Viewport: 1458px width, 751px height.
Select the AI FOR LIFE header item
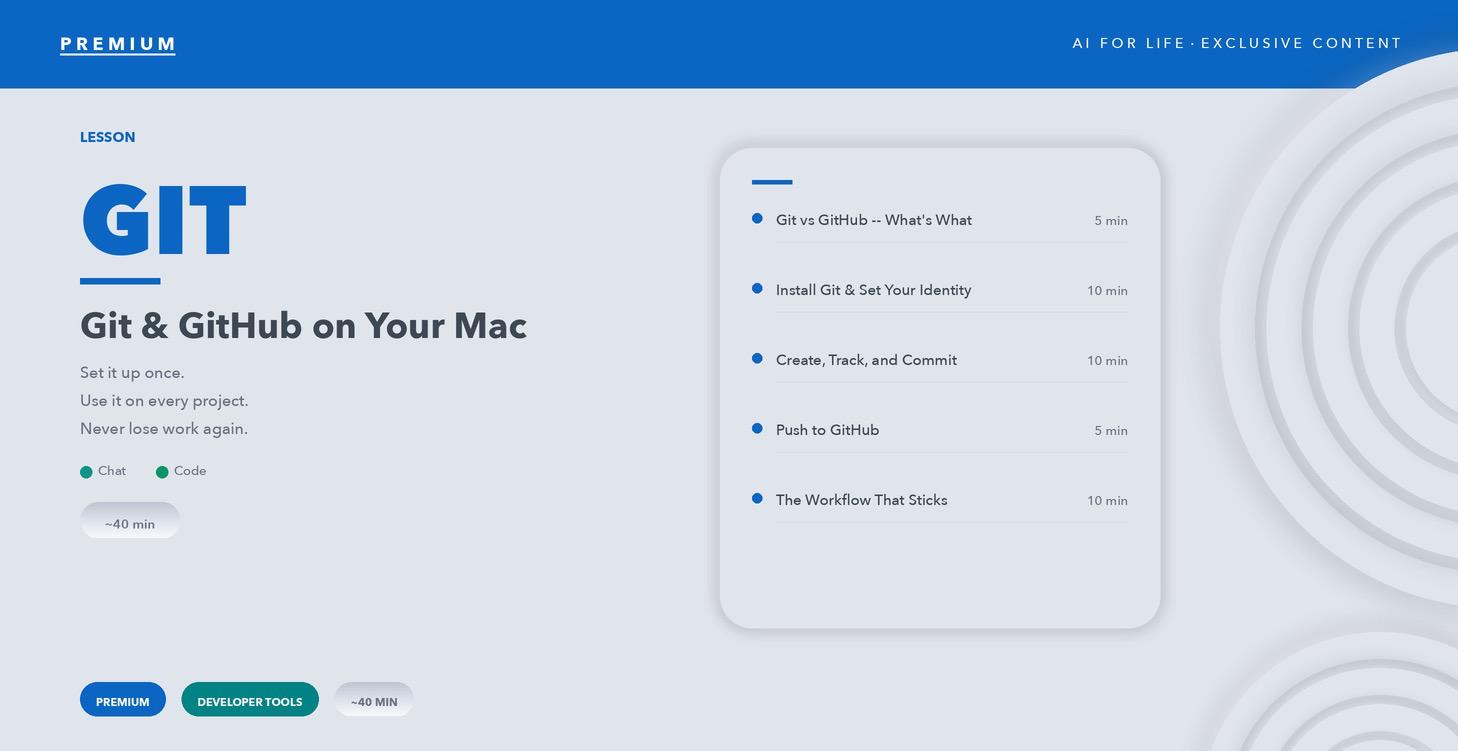[x=1236, y=43]
